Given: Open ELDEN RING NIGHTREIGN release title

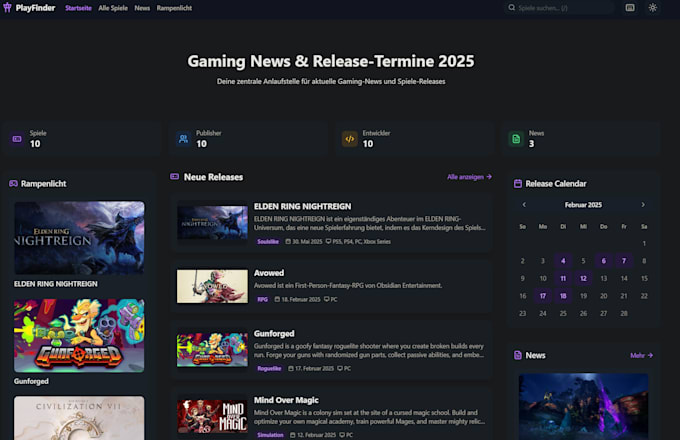Looking at the screenshot, I should click(302, 206).
